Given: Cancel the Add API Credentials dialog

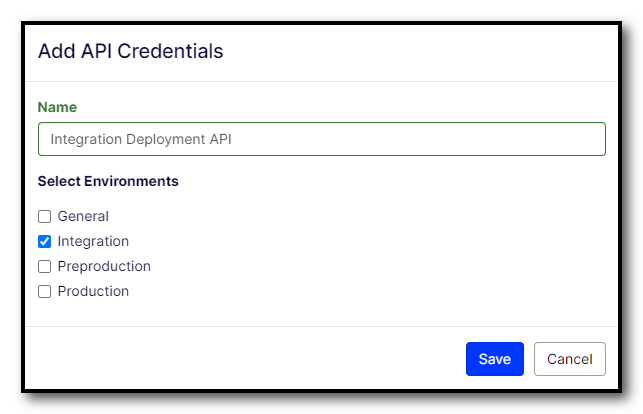Looking at the screenshot, I should (569, 359).
